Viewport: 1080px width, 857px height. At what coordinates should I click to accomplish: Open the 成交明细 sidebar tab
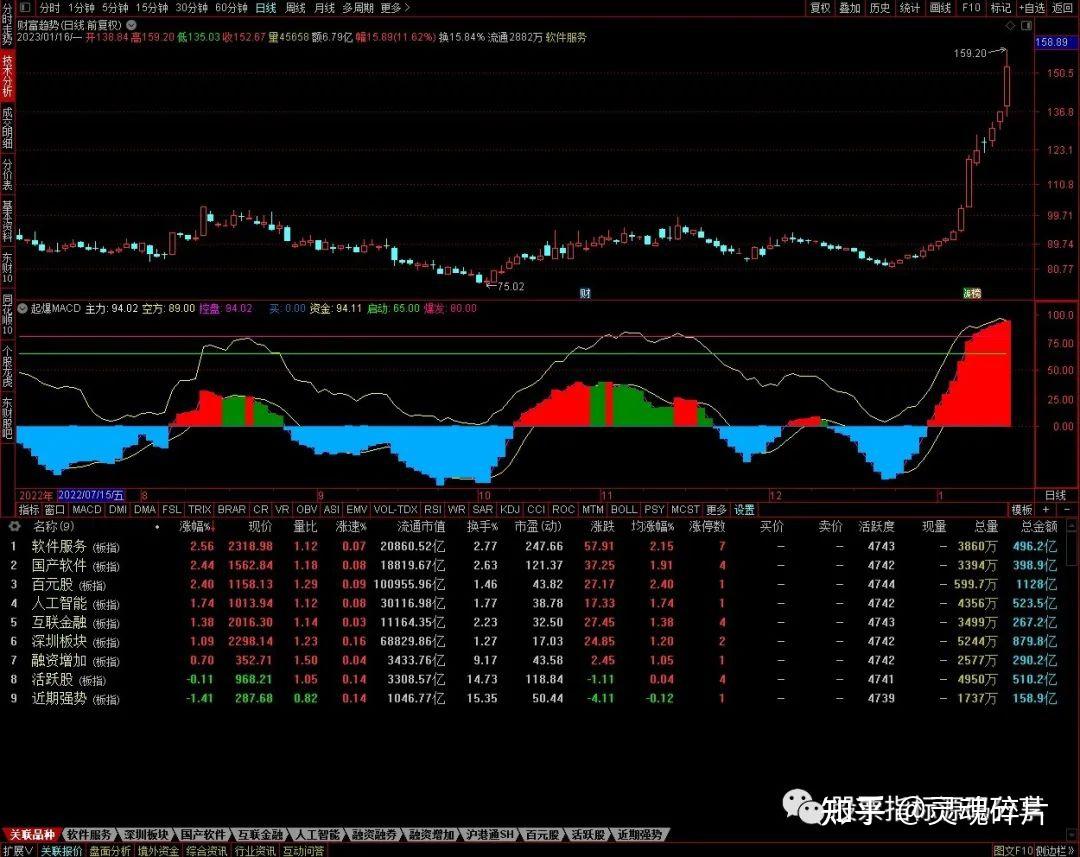(x=7, y=128)
